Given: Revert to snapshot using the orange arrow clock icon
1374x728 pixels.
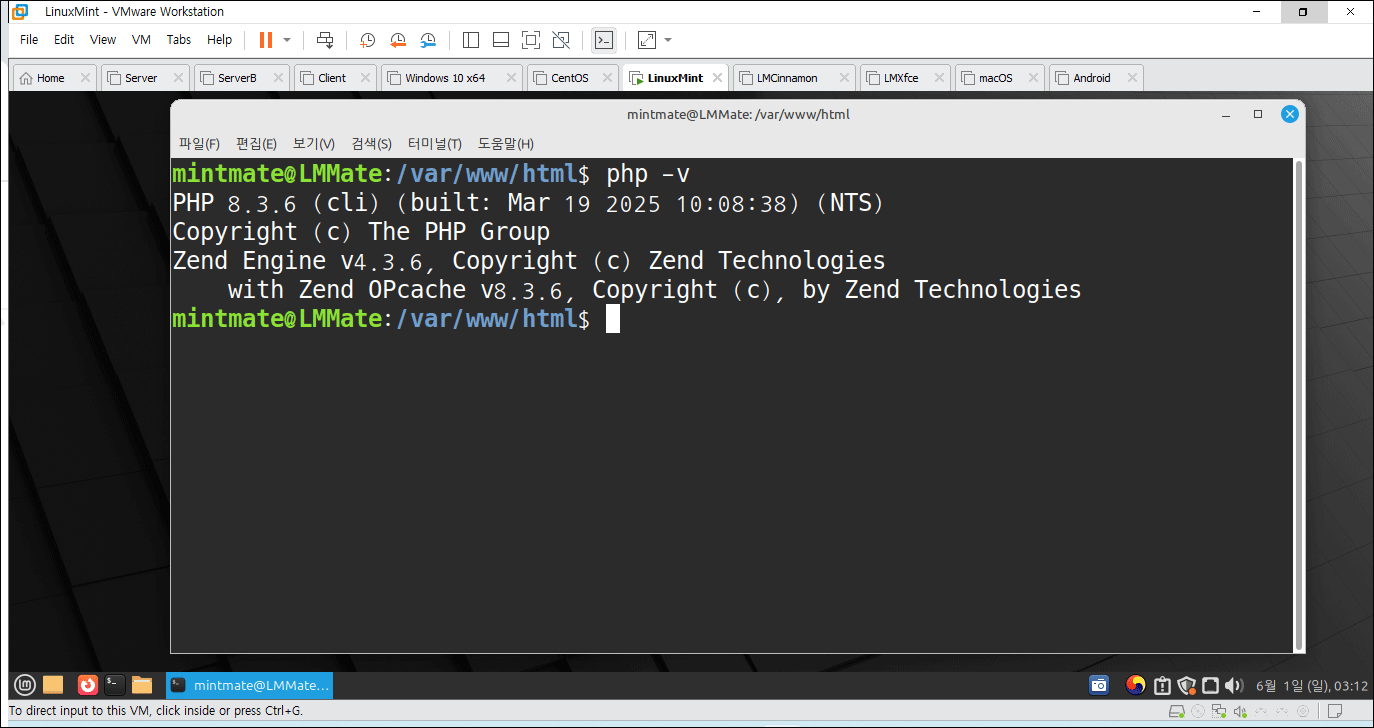Looking at the screenshot, I should (x=398, y=40).
